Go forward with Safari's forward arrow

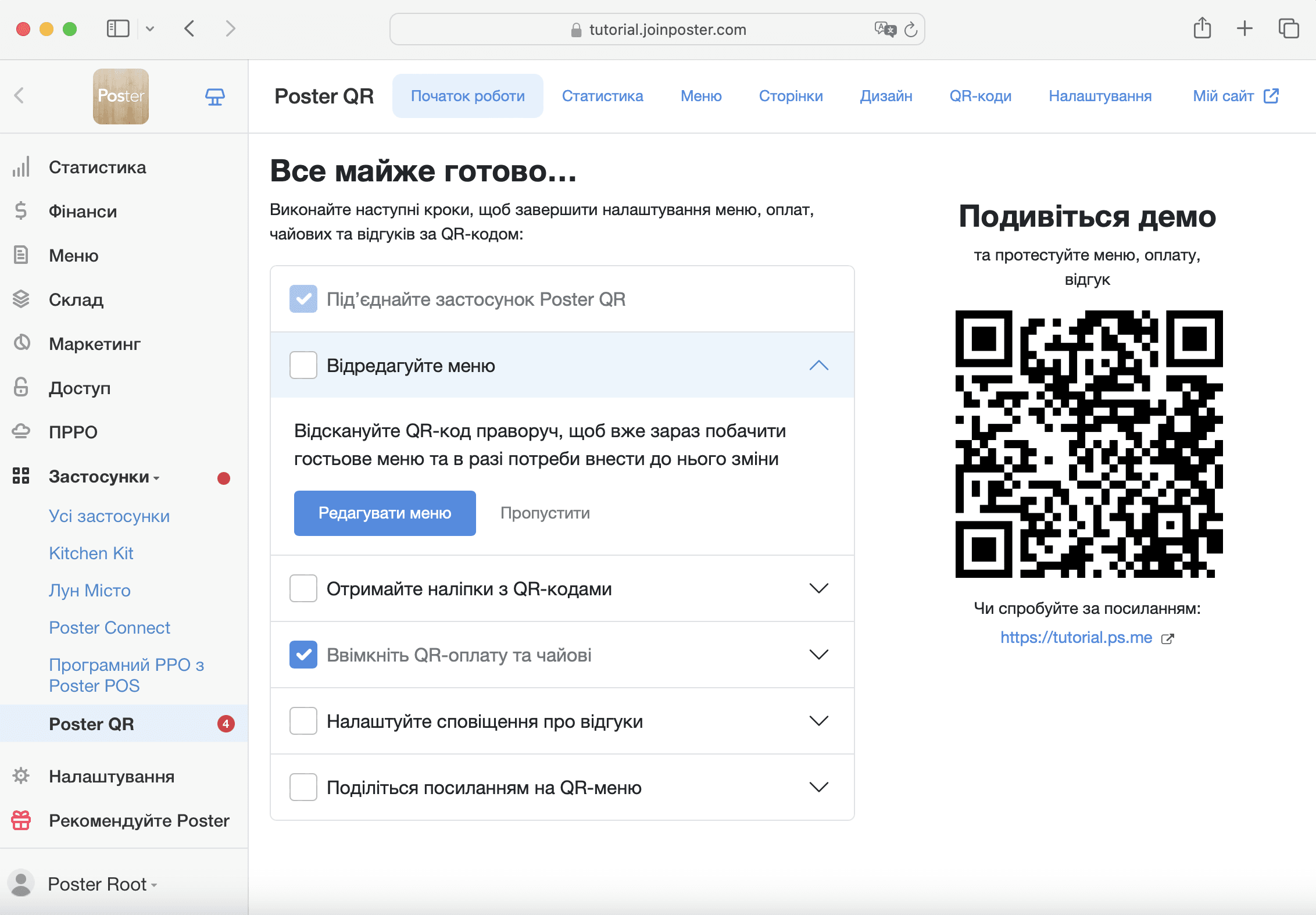(x=231, y=28)
